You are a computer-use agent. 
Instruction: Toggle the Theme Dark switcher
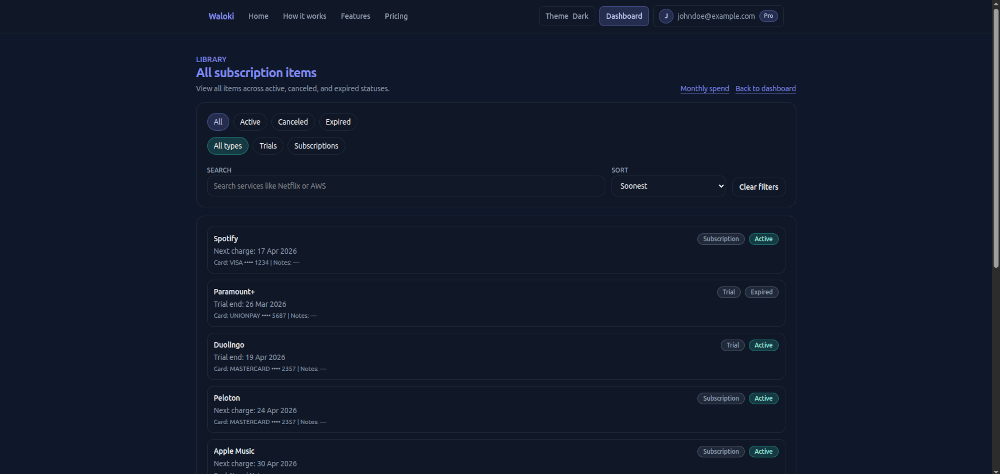coord(567,16)
